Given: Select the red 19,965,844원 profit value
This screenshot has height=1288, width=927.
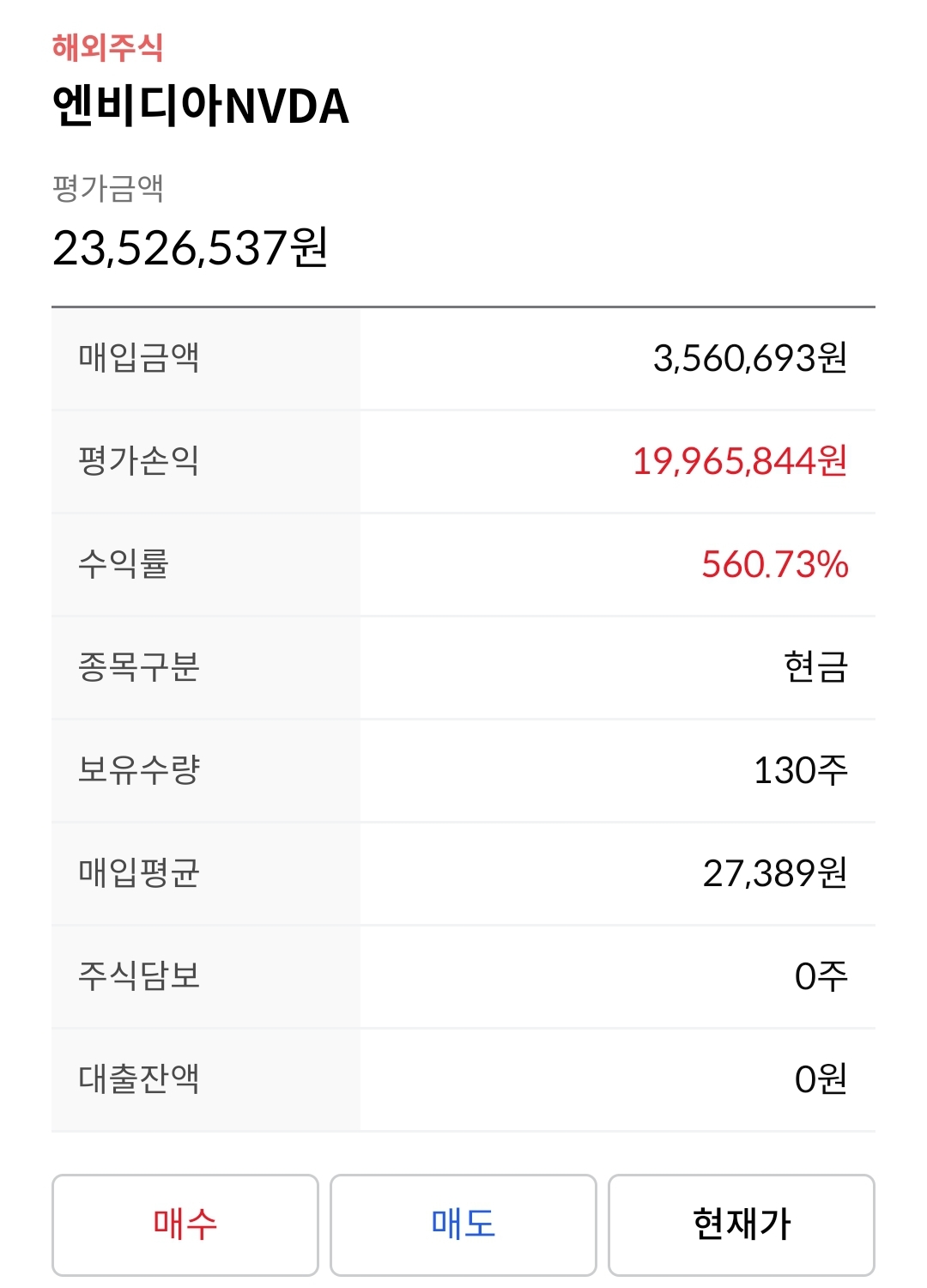Looking at the screenshot, I should 739,461.
